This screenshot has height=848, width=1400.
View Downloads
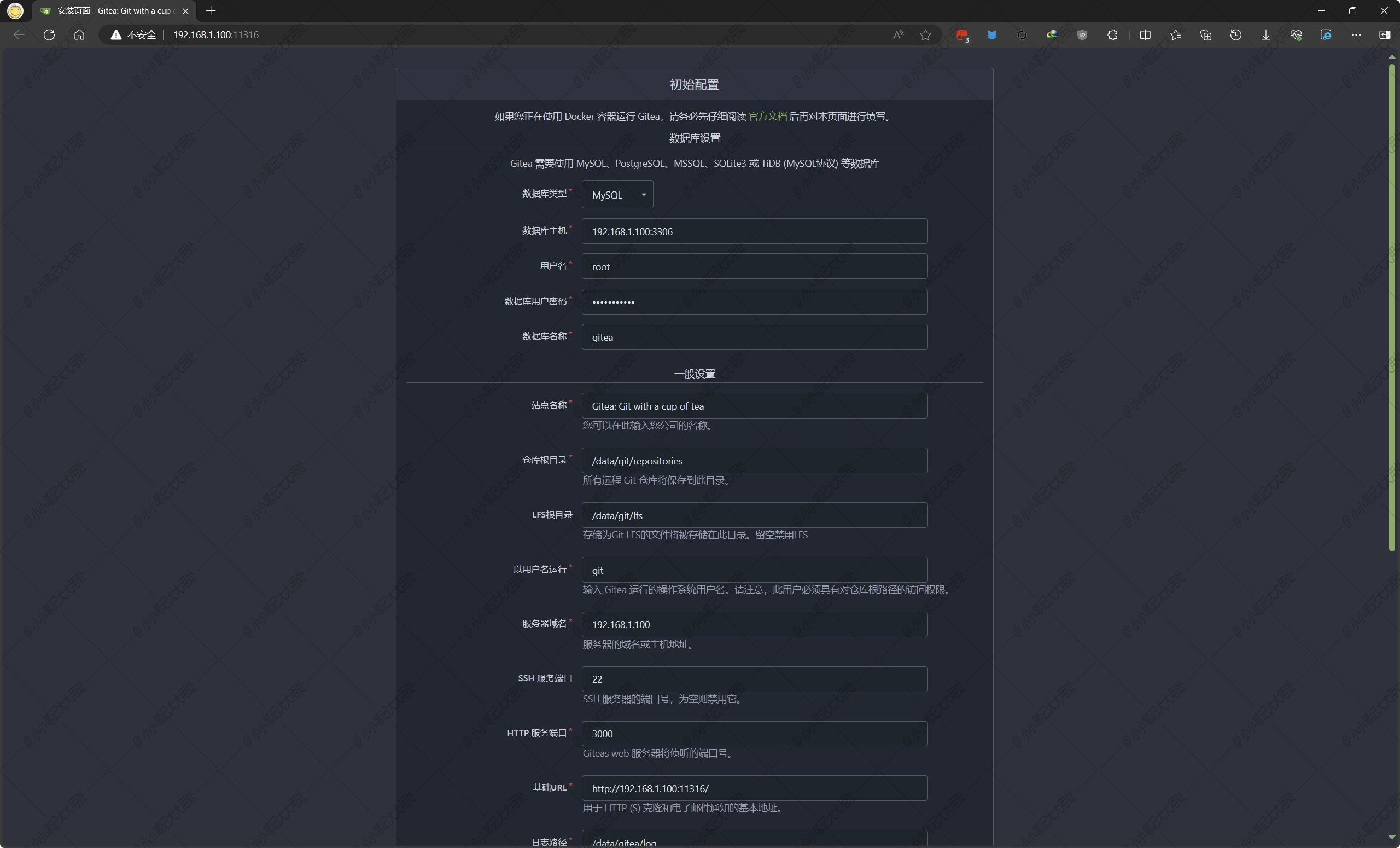(x=1266, y=34)
